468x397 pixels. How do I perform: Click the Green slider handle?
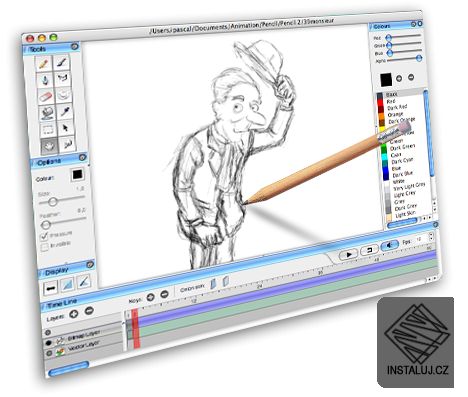[x=389, y=45]
